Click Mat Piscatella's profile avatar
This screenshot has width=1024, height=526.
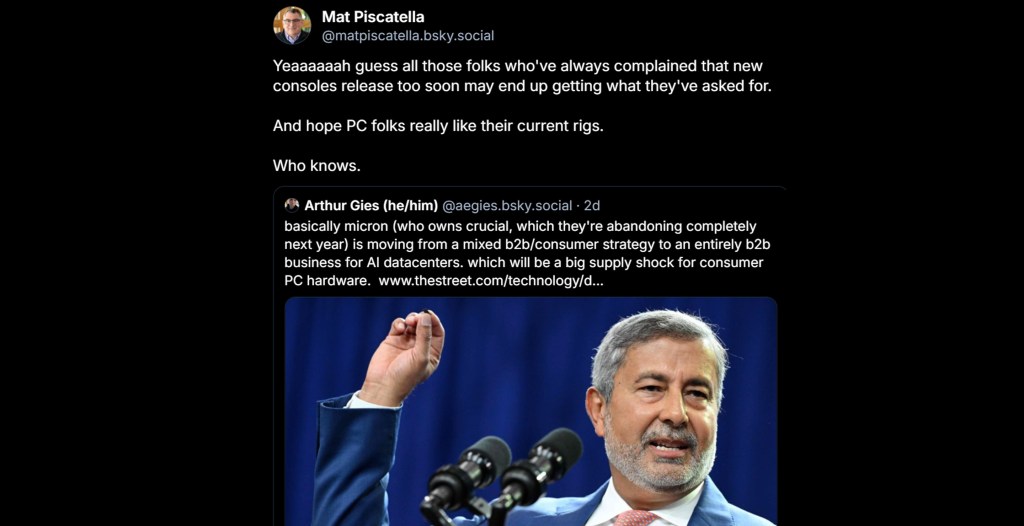pos(292,25)
